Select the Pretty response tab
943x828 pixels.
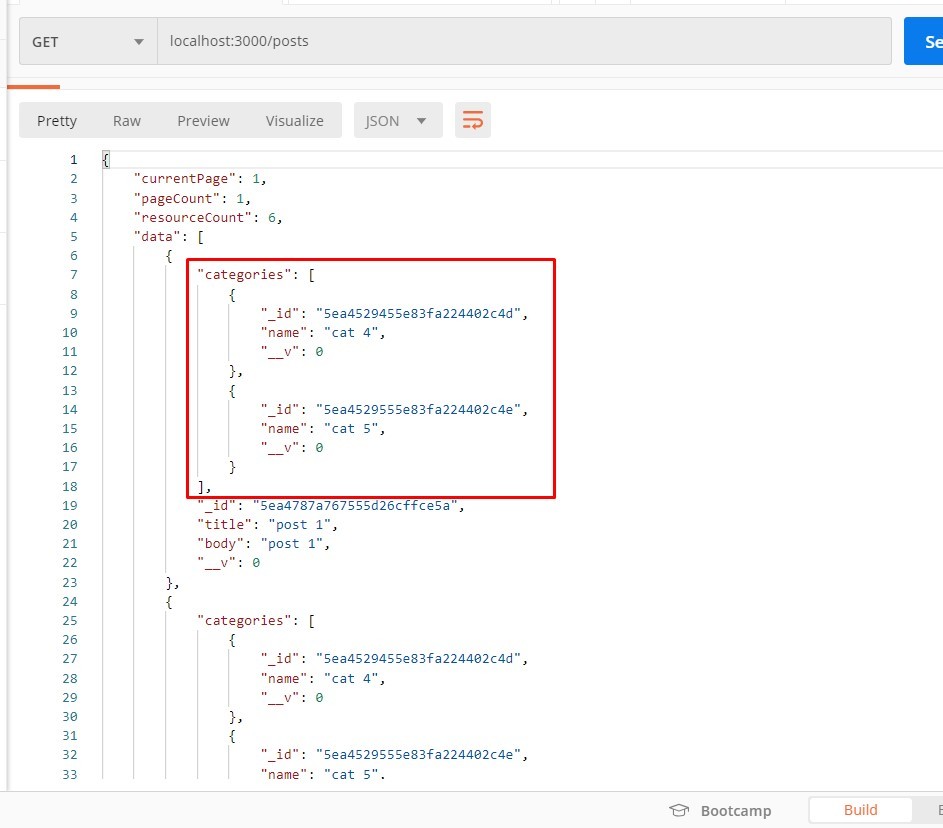57,119
